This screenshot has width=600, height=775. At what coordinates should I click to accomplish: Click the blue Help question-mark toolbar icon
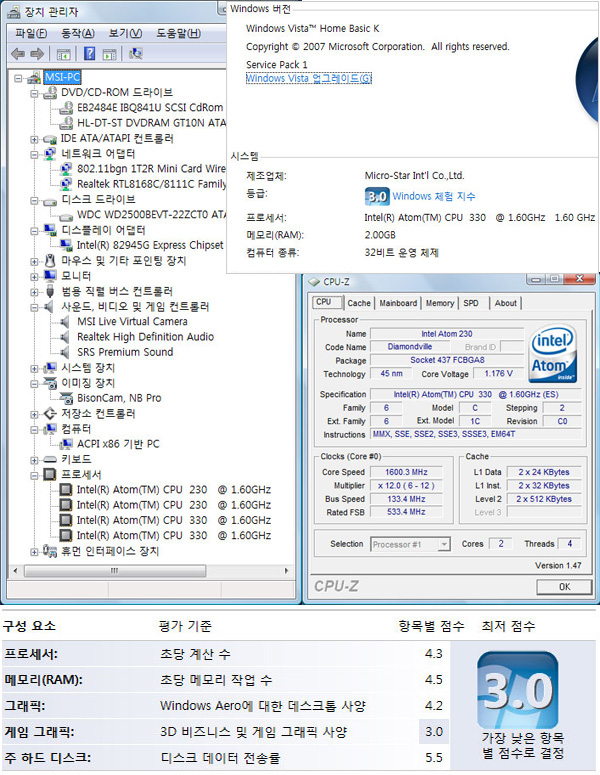coord(89,53)
